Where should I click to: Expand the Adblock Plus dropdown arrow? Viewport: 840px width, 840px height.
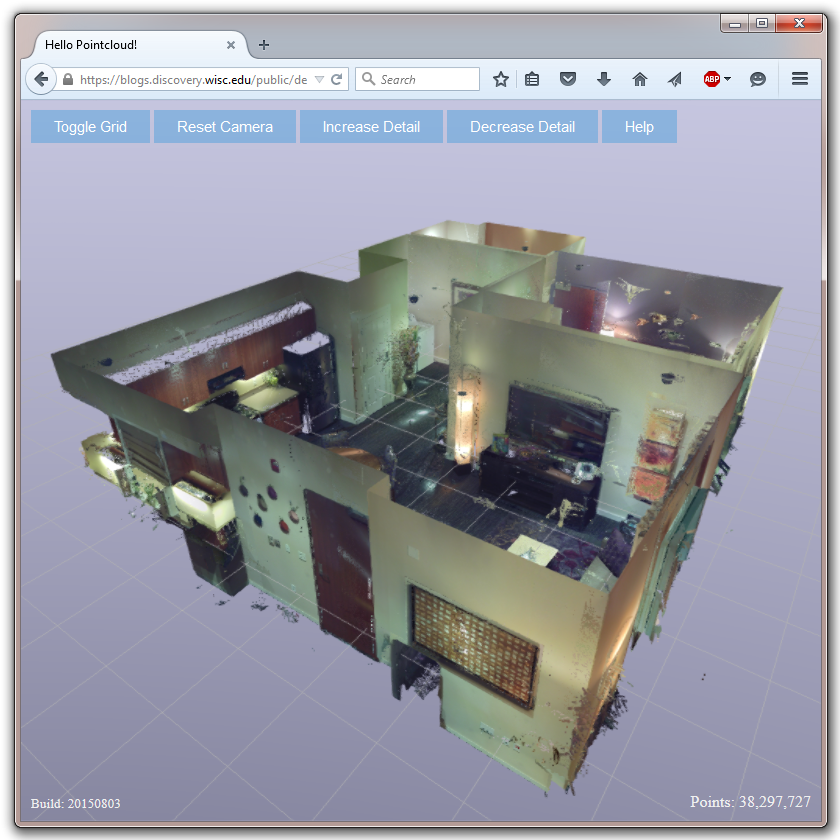pos(728,79)
